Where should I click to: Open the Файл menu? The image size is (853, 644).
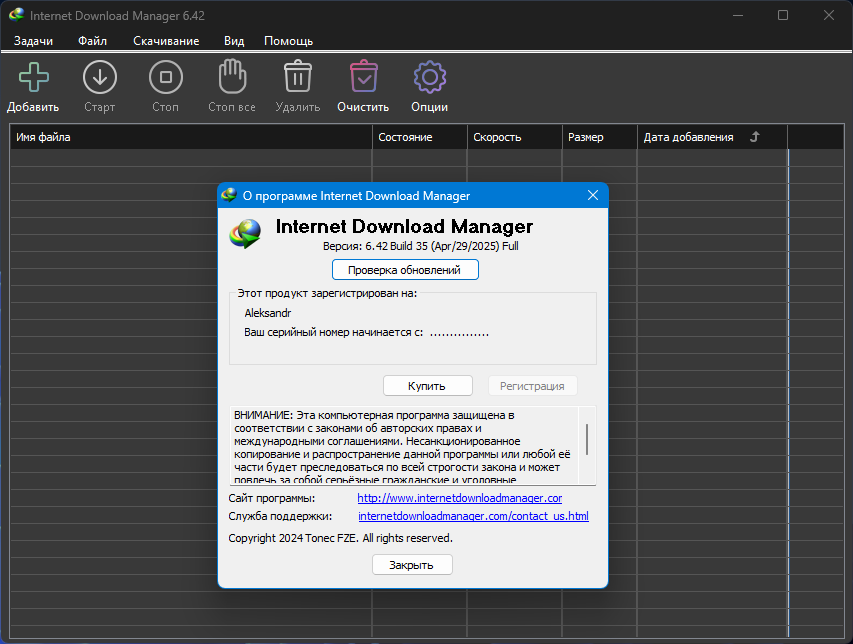(92, 41)
